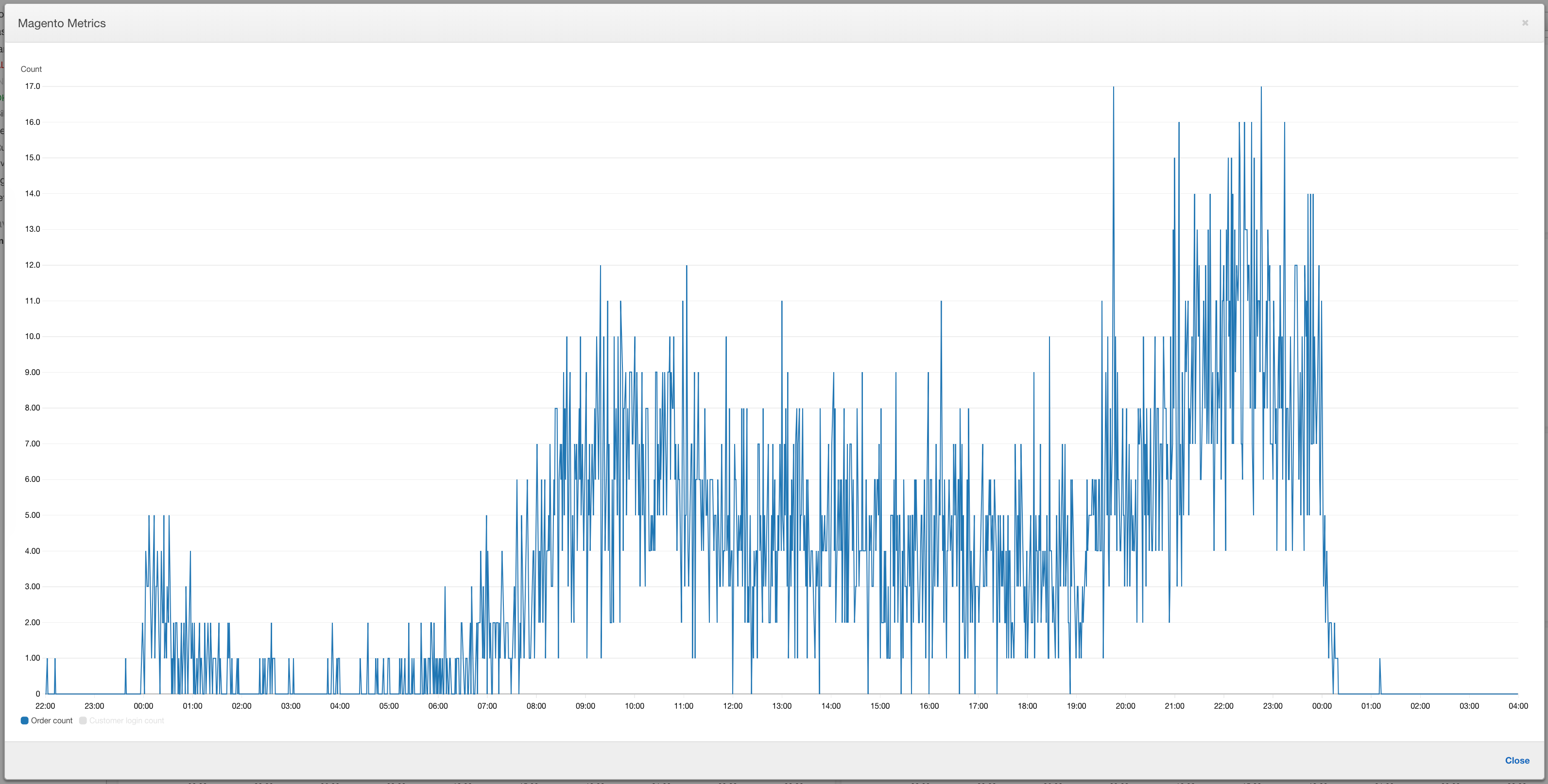Click the 0 y-axis label
The image size is (1548, 784).
(38, 693)
